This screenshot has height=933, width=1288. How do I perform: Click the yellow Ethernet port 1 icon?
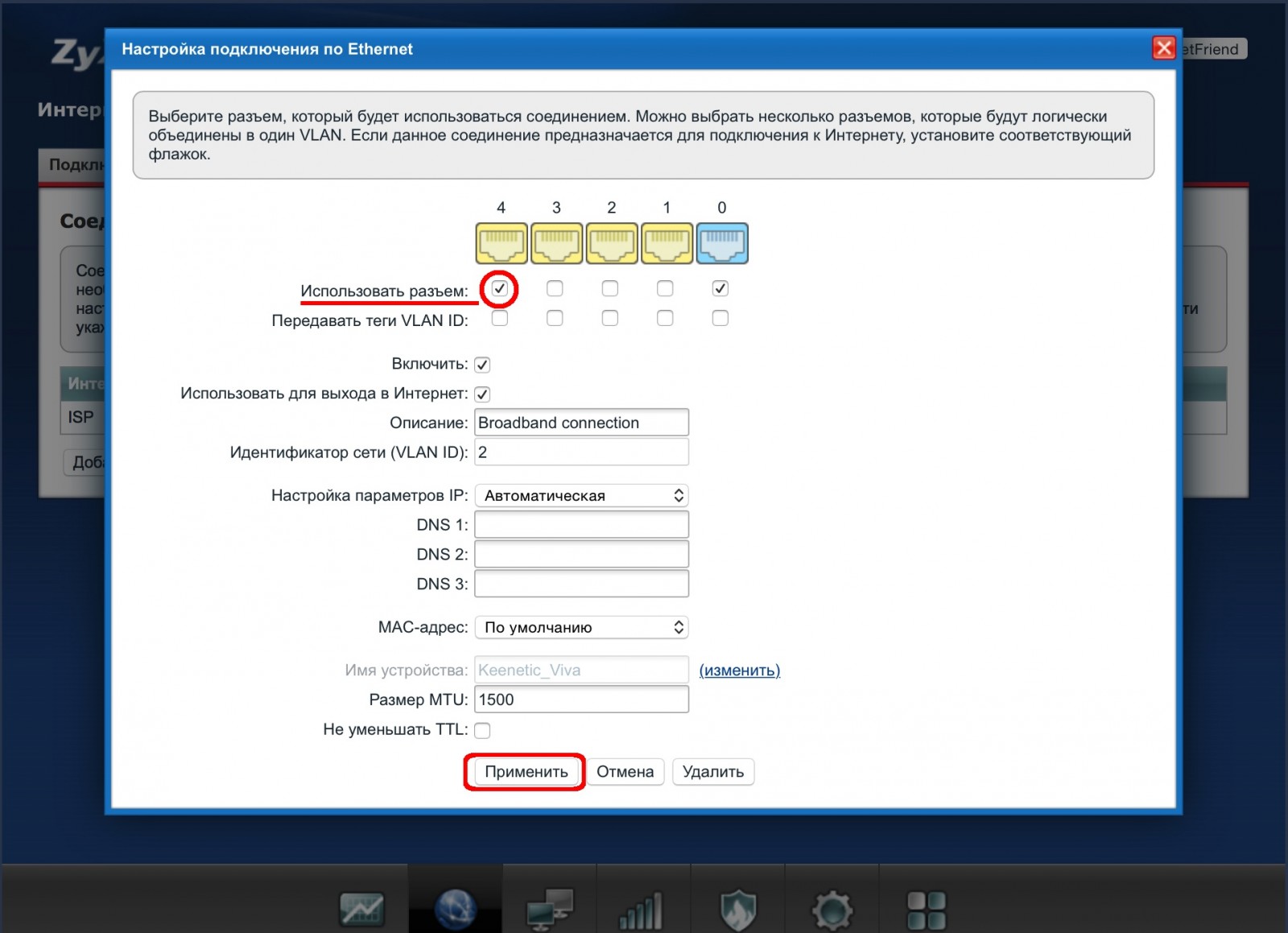click(667, 243)
